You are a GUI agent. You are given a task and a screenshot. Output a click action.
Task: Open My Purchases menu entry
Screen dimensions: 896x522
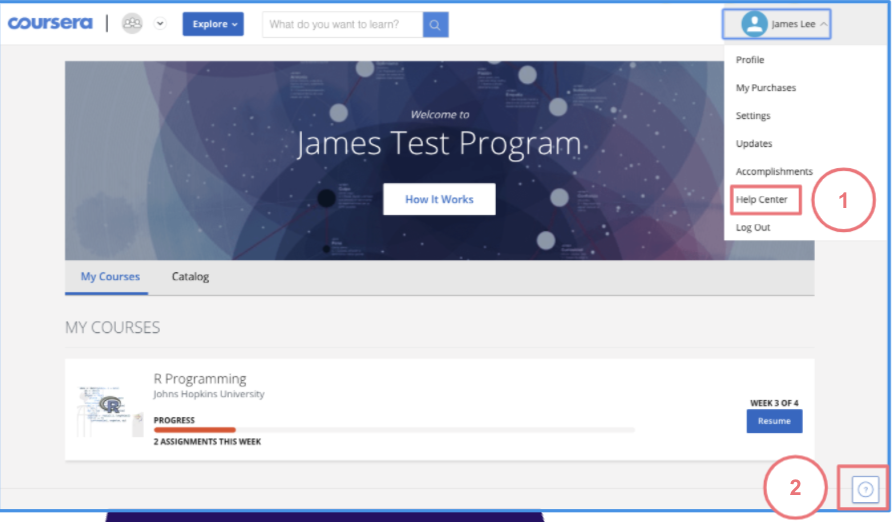tap(766, 88)
